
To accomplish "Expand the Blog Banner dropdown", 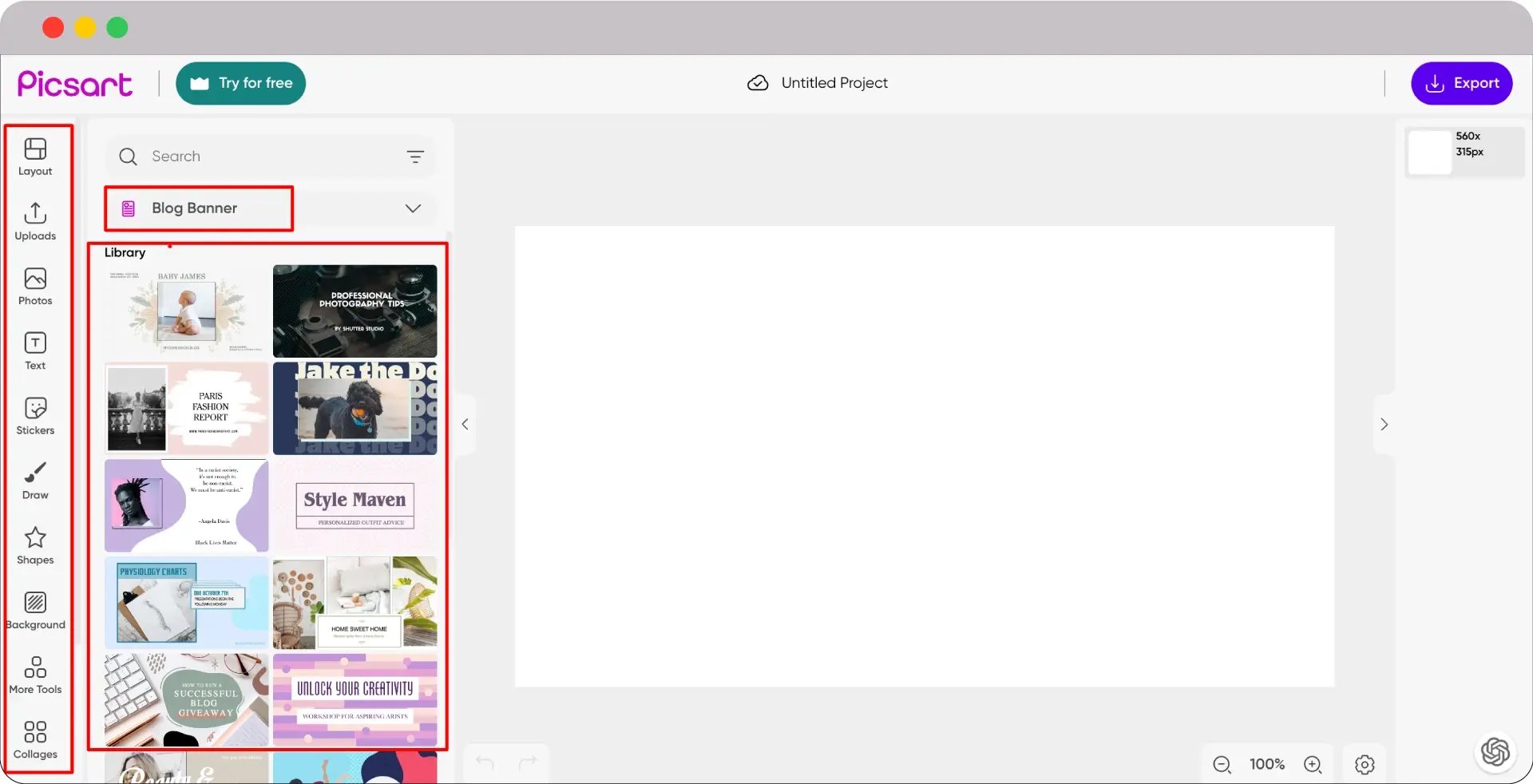I will 412,208.
